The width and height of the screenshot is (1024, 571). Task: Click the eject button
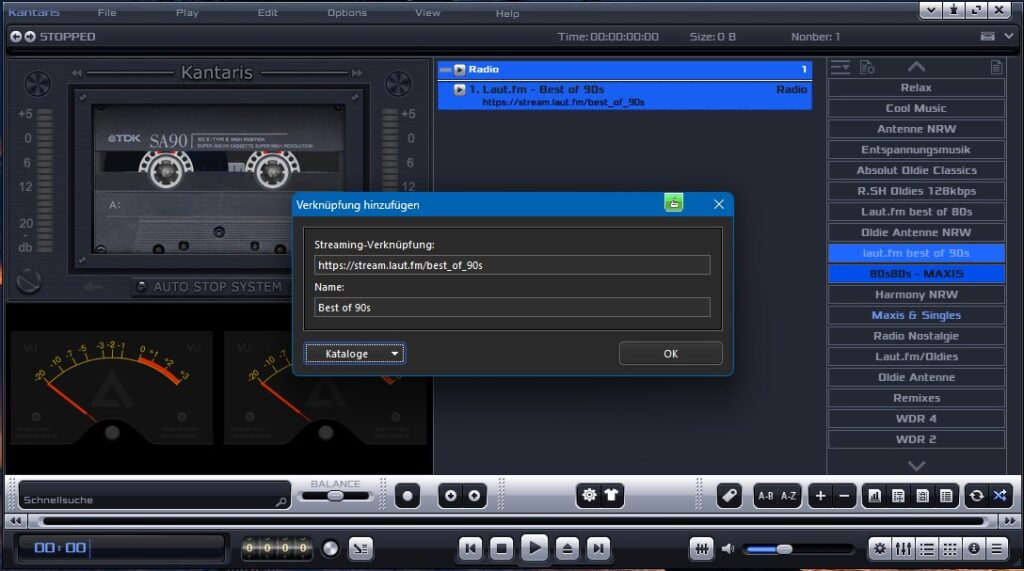[567, 549]
